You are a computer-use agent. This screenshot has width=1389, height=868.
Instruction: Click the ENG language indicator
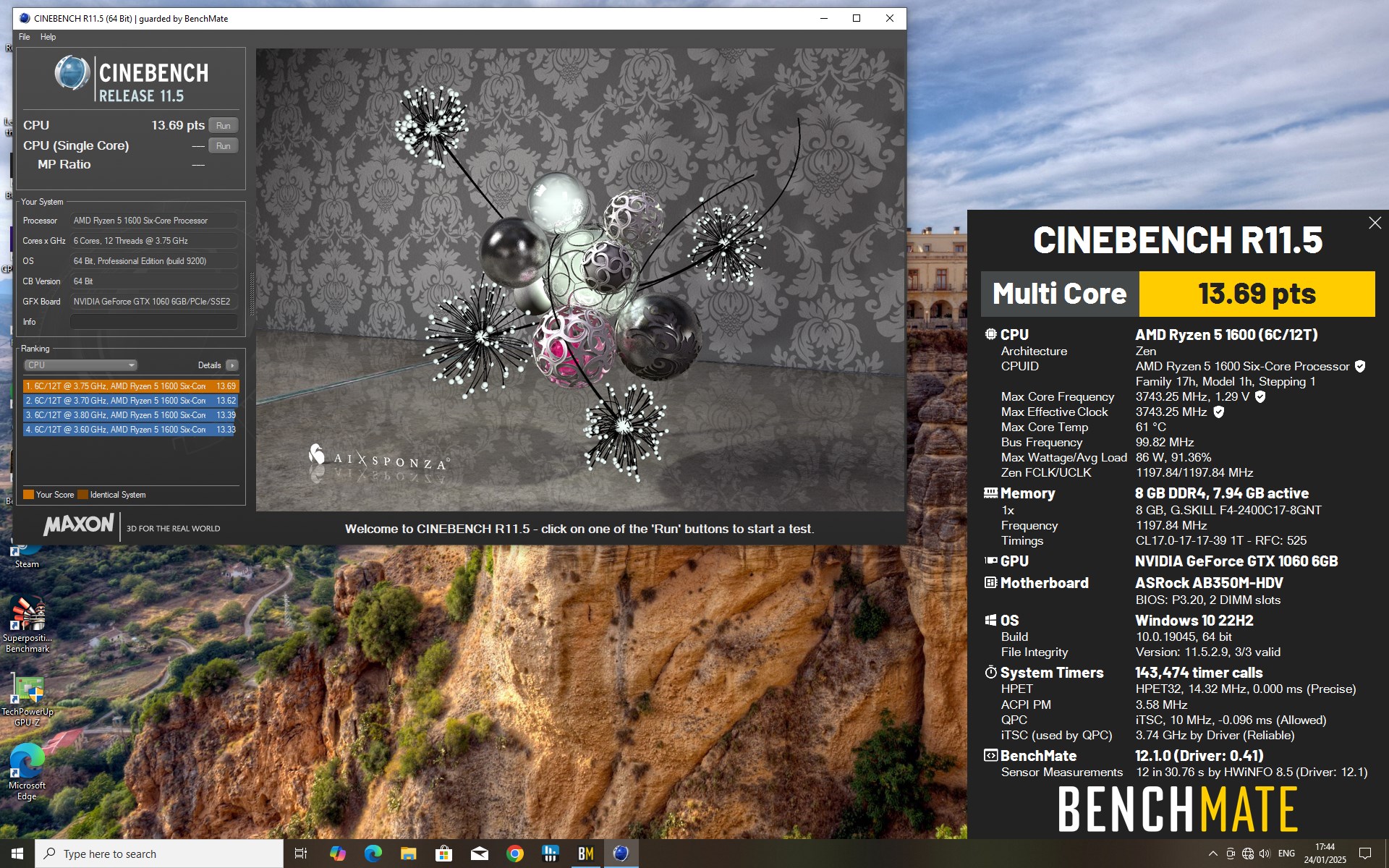[1286, 854]
